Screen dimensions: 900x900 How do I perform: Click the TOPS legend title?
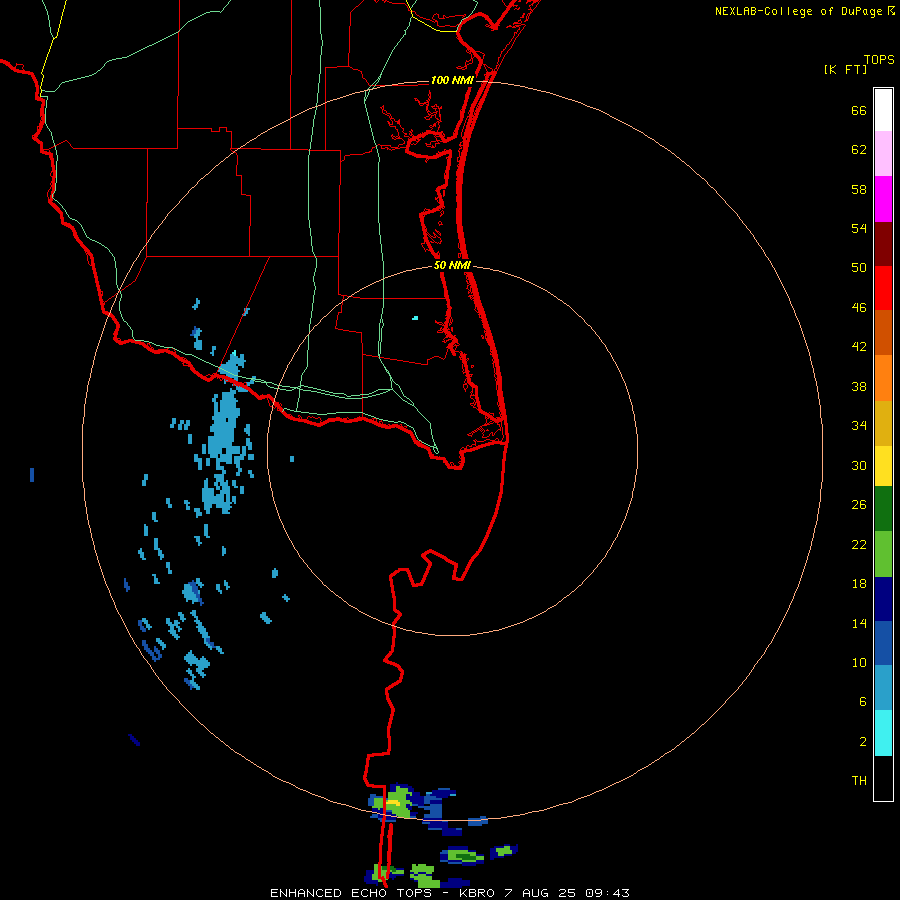879,59
